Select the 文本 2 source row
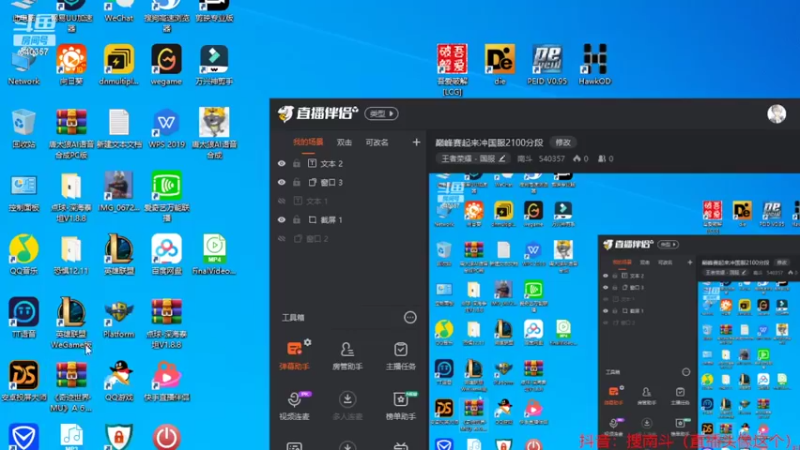This screenshot has width=800, height=450. [348, 163]
